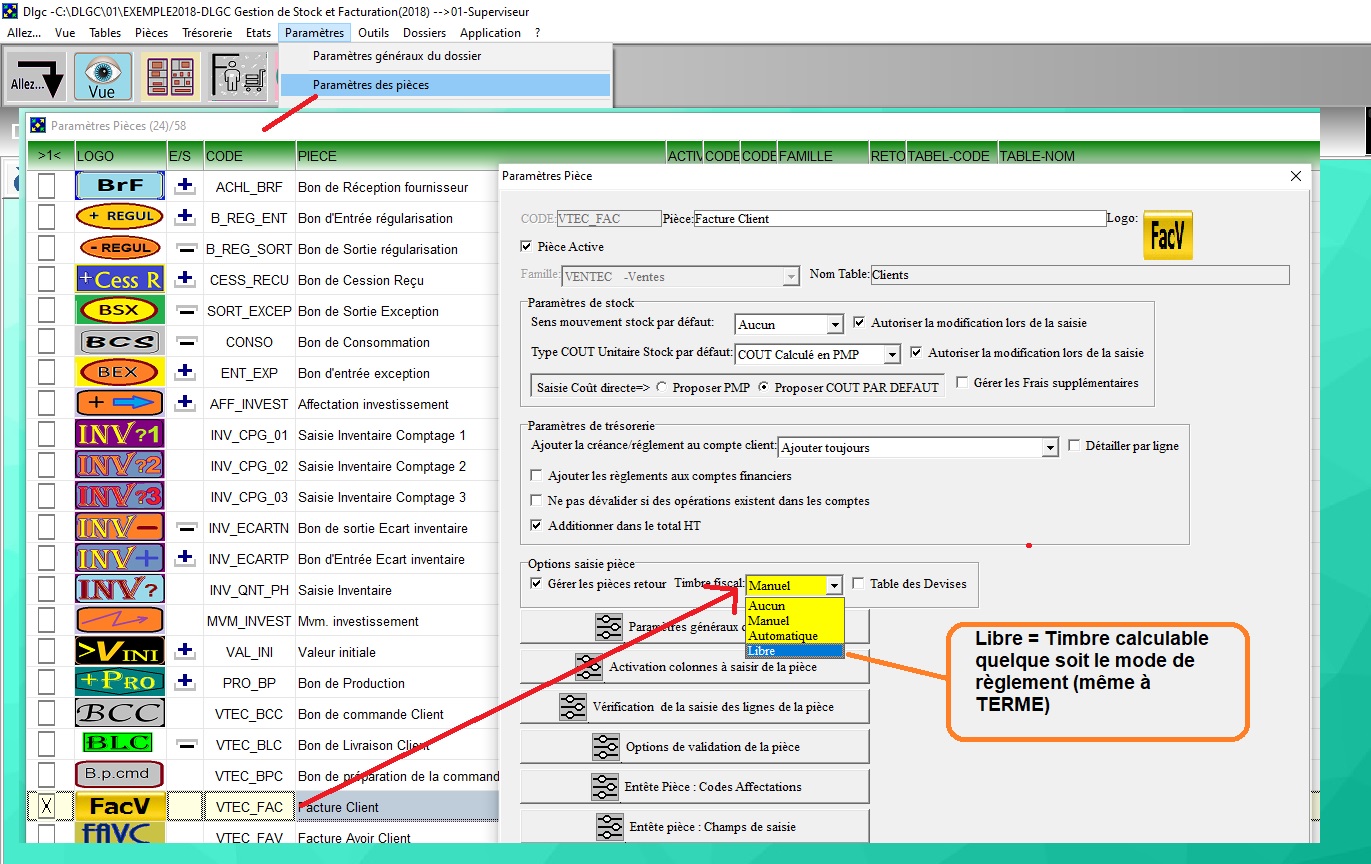Click Vérification de la saisie des lignes

(x=695, y=707)
